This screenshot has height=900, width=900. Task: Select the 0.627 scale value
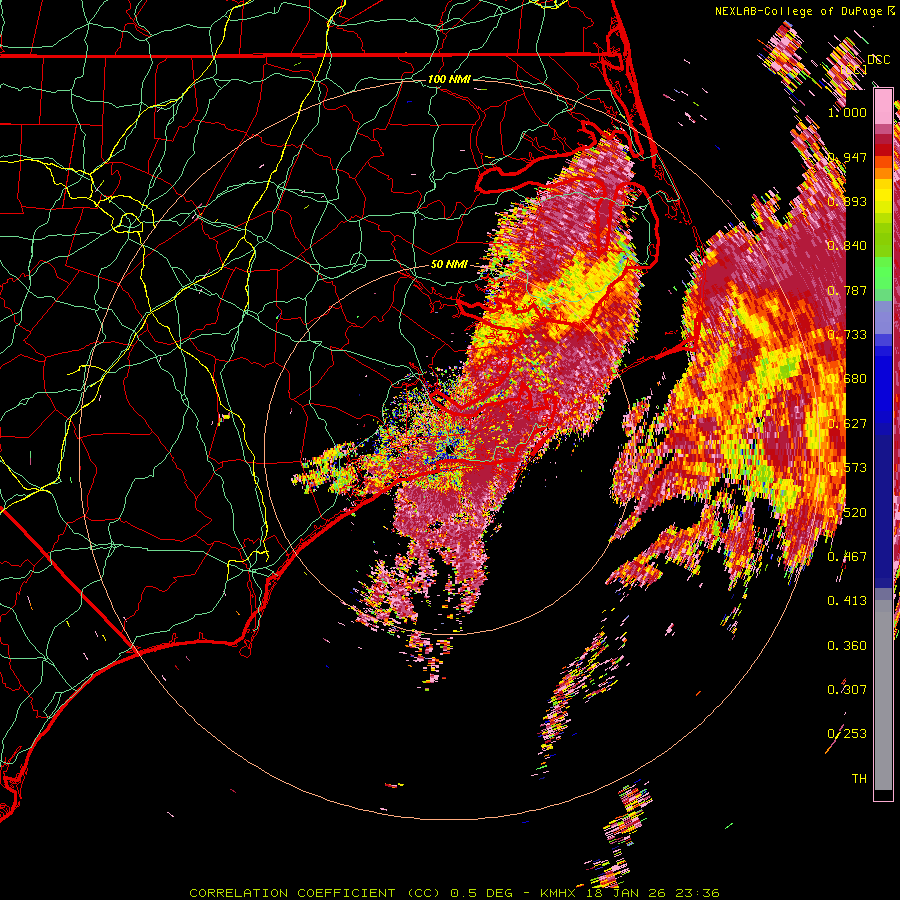[x=847, y=424]
